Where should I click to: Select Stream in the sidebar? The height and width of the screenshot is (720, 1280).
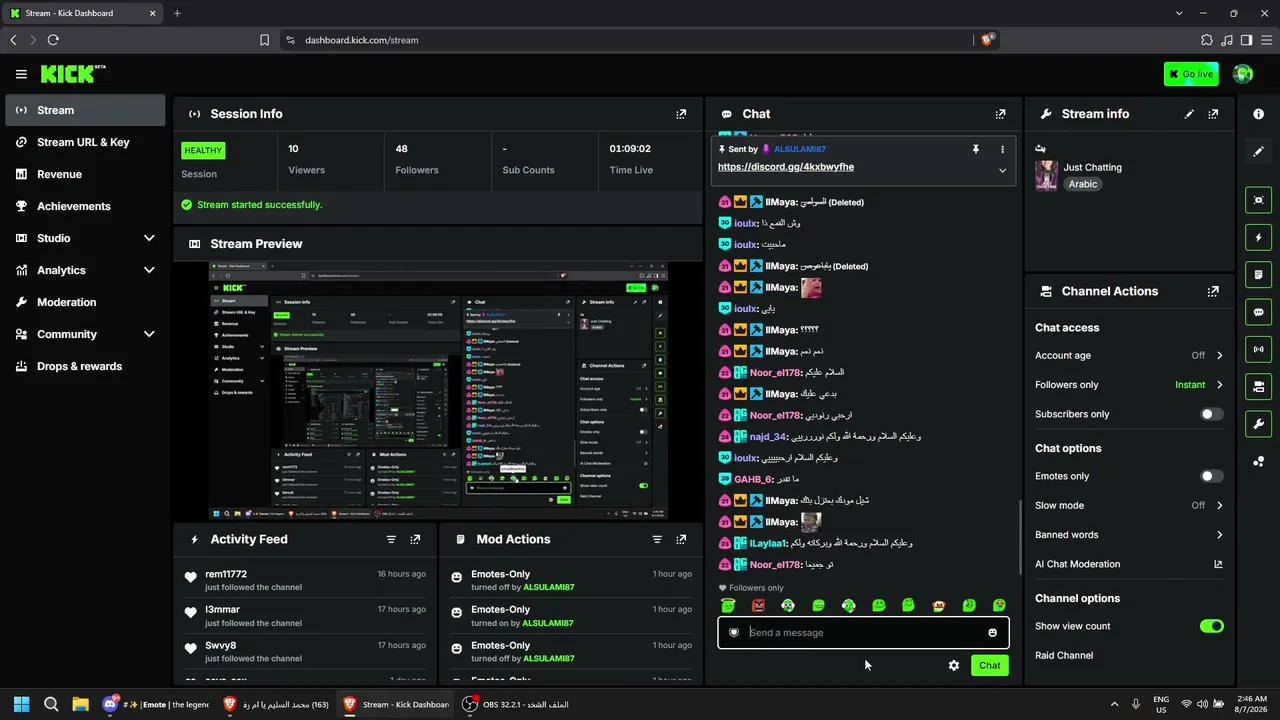85,110
